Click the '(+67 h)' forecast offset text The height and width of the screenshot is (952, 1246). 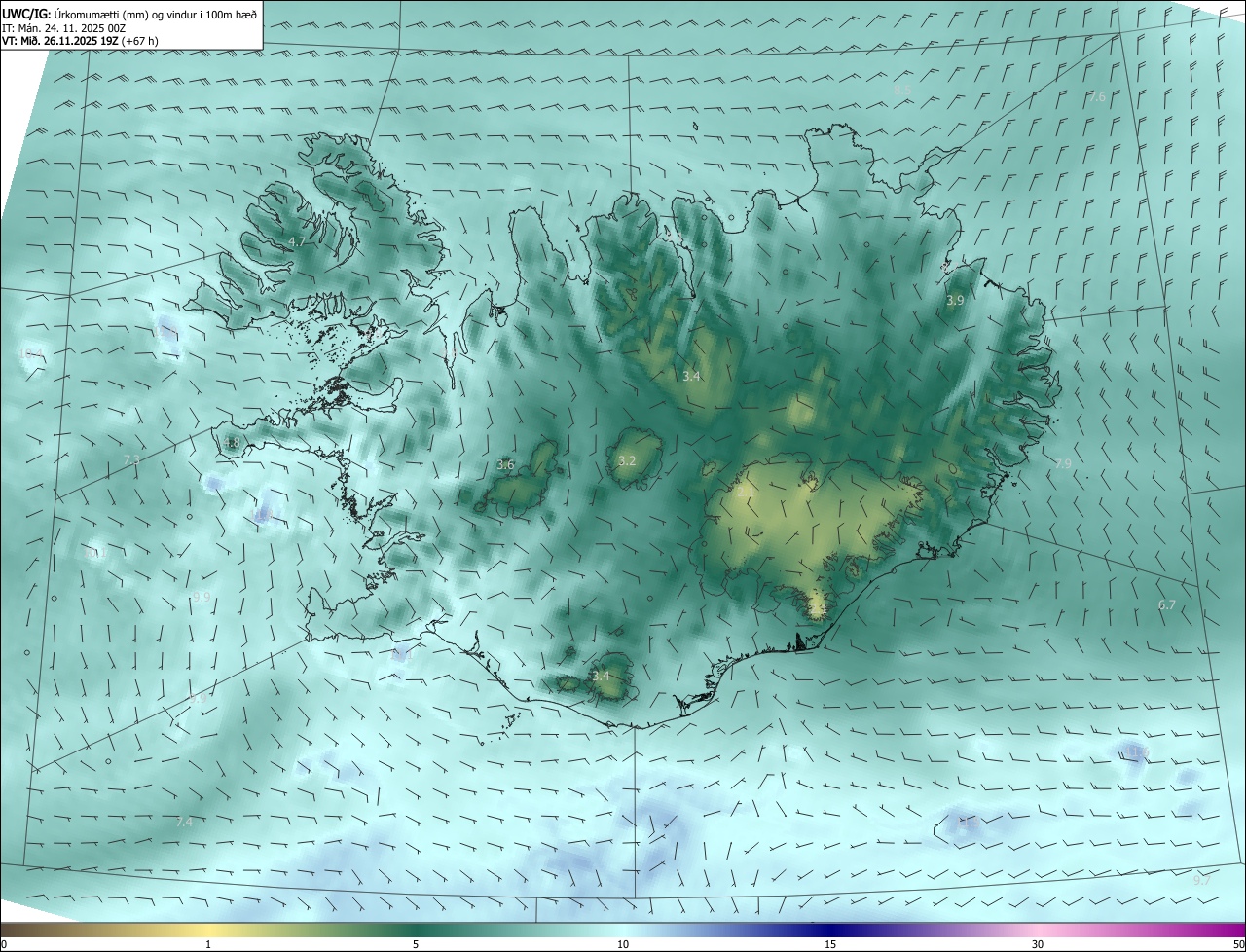click(140, 41)
